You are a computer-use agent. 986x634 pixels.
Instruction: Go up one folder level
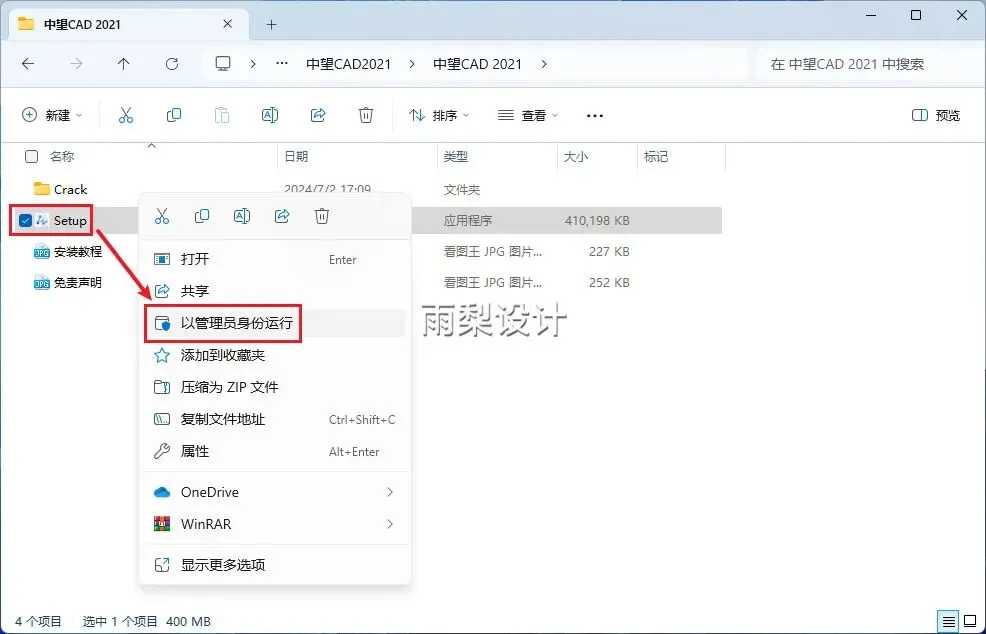pos(123,64)
